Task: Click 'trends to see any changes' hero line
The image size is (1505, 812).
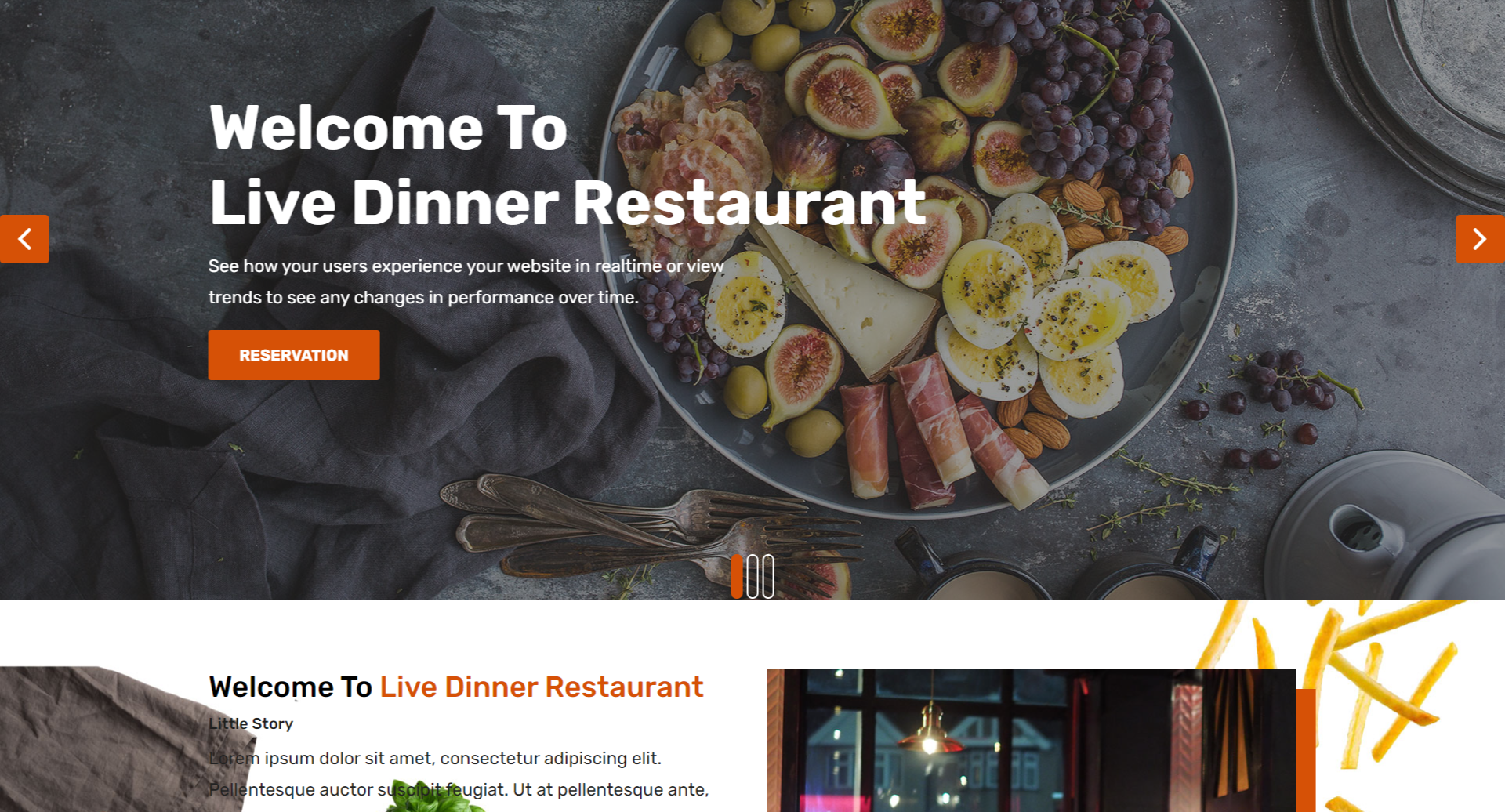Action: coord(423,298)
